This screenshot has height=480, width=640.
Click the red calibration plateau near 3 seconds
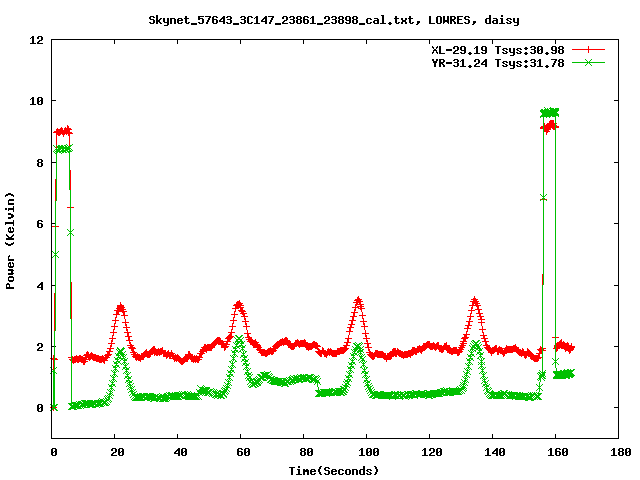63,131
